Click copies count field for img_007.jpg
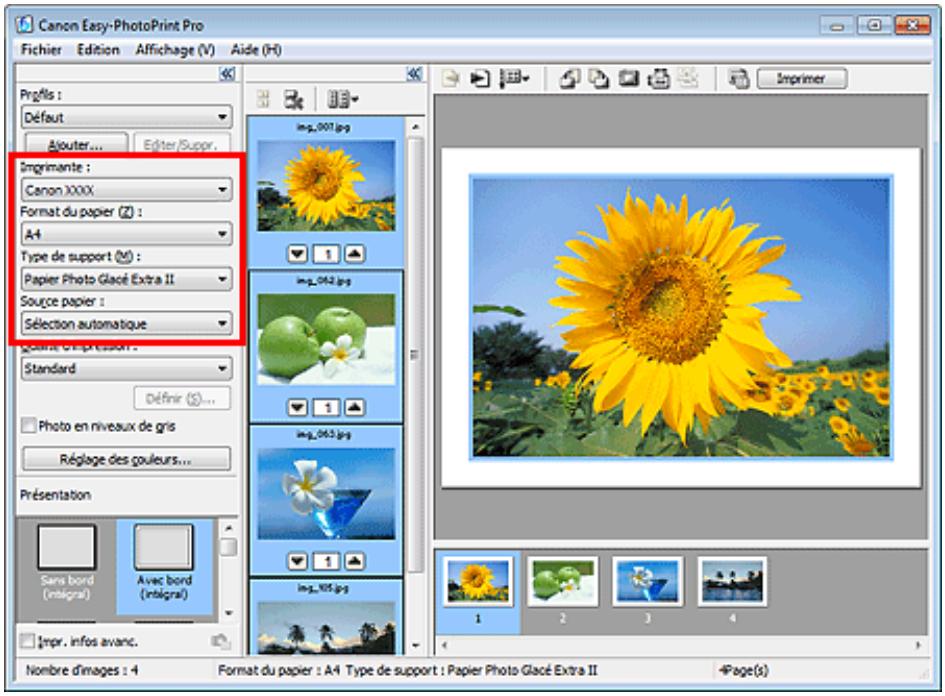The height and width of the screenshot is (696, 945). [326, 254]
